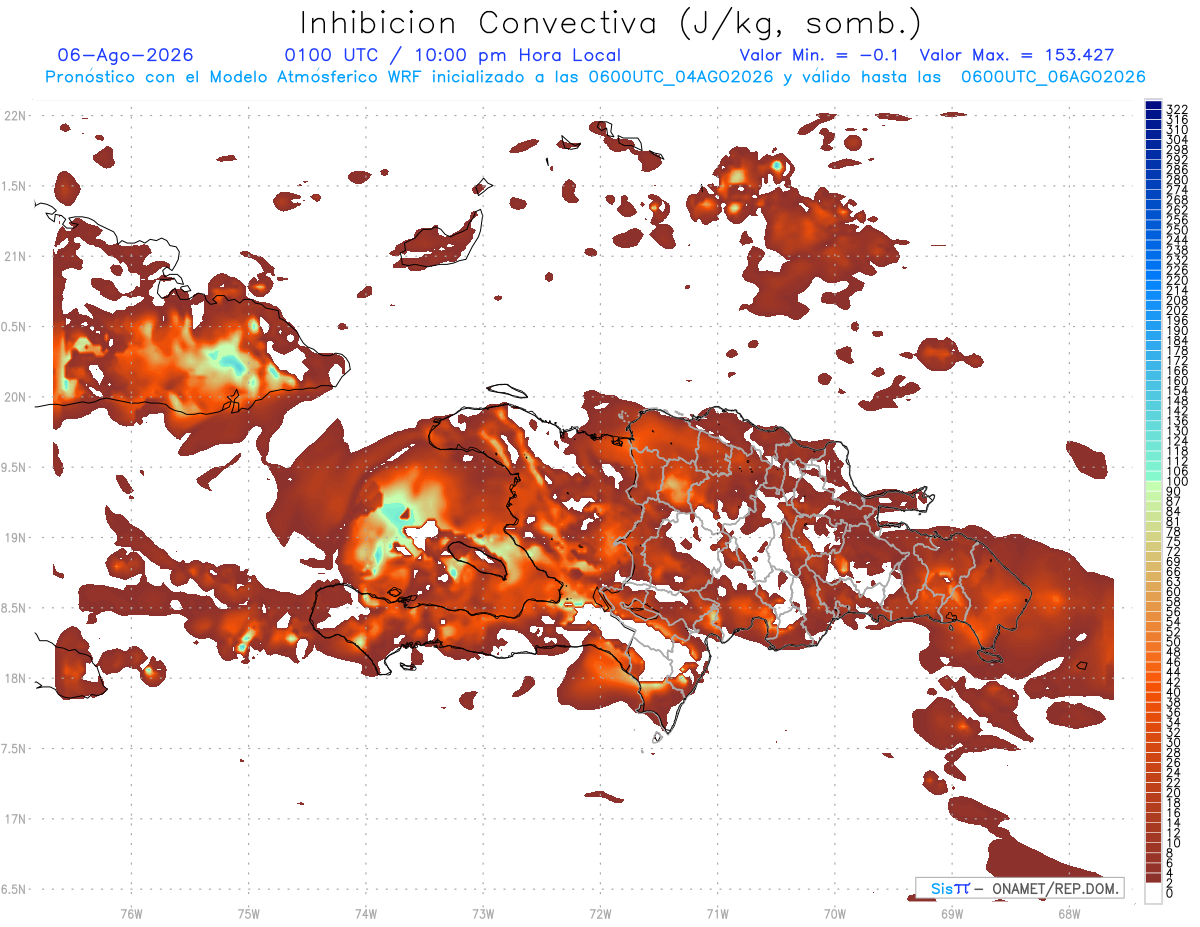Screen dimensions: 1200x927
Task: Click the "18N" latitude label
Action: pyautogui.click(x=14, y=678)
